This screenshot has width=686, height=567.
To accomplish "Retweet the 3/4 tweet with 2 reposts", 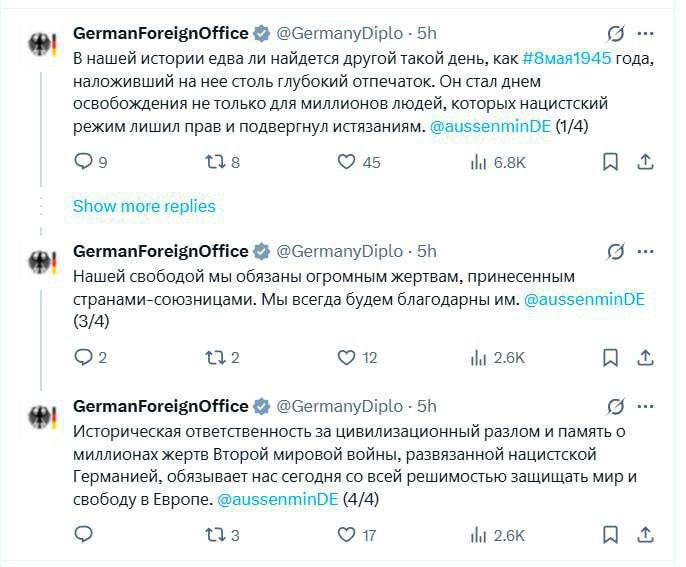I will point(213,357).
